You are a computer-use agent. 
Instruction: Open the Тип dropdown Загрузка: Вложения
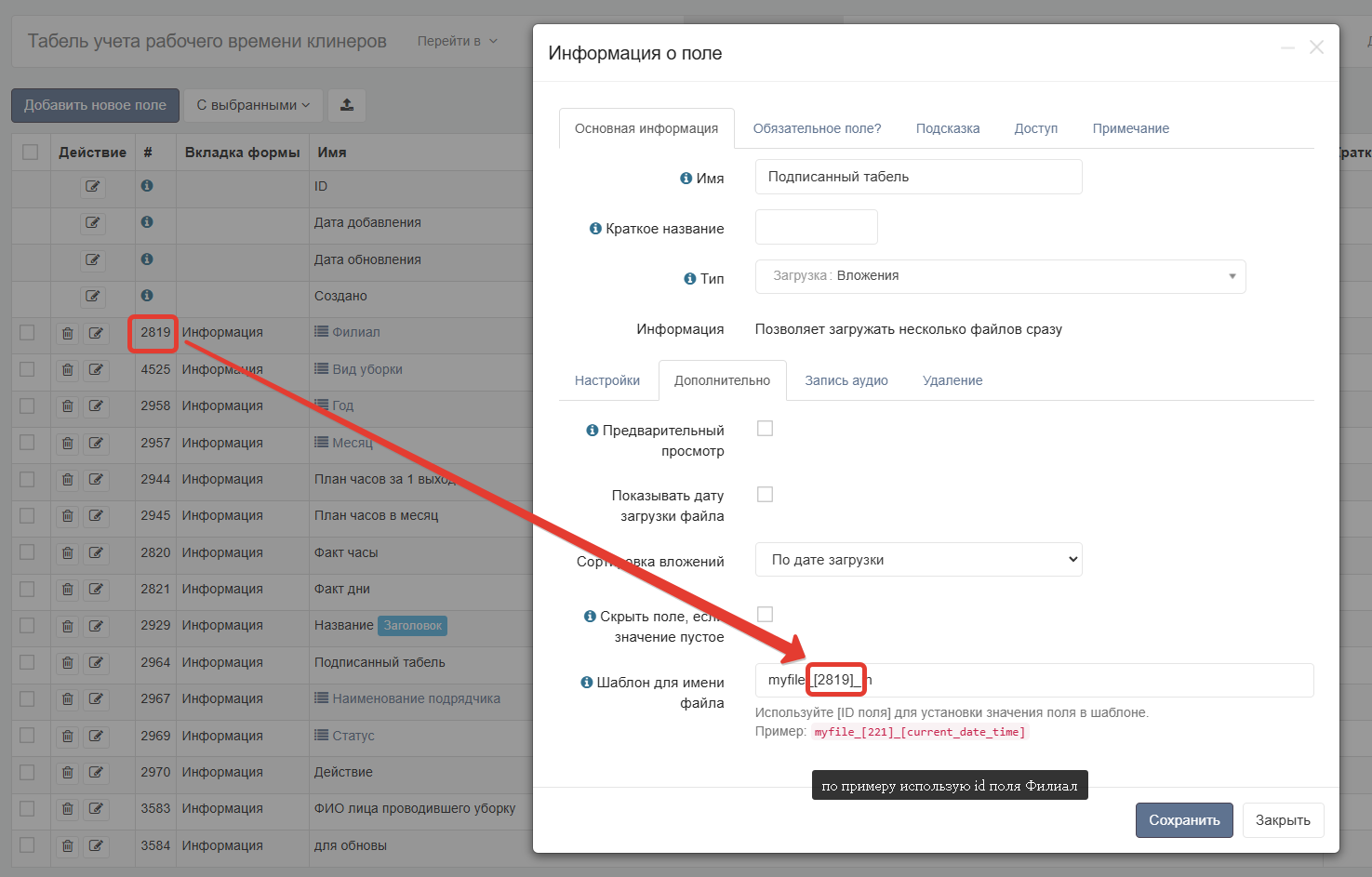point(1000,276)
